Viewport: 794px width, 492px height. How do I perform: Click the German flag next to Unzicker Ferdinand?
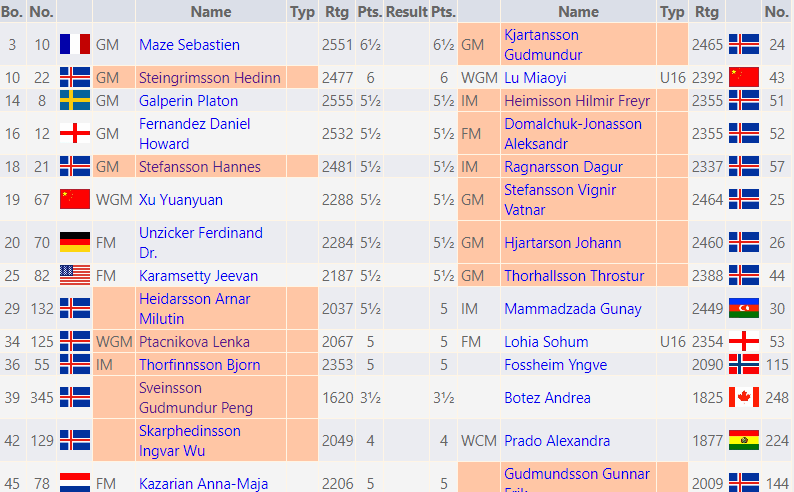[75, 243]
